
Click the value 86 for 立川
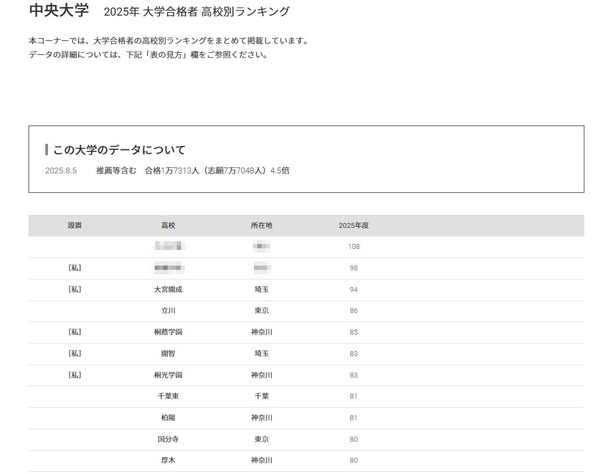354,311
